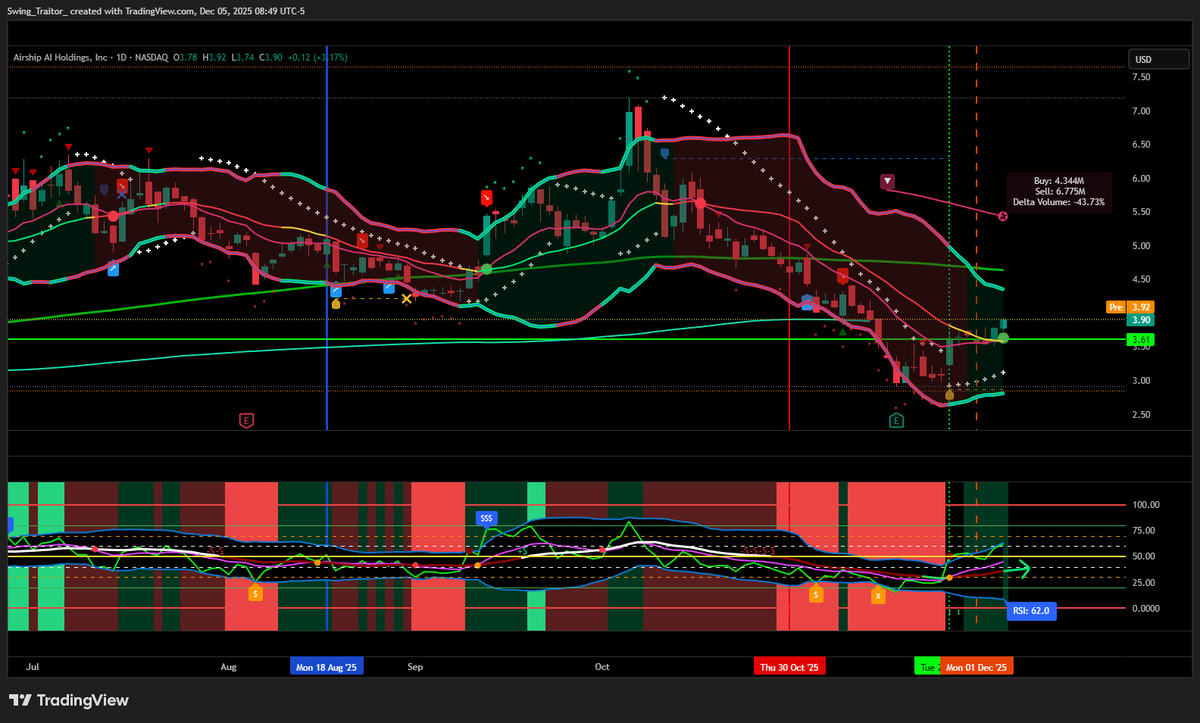The width and height of the screenshot is (1200, 723).
Task: Click the blue $$$ label in RSI pane
Action: [487, 518]
